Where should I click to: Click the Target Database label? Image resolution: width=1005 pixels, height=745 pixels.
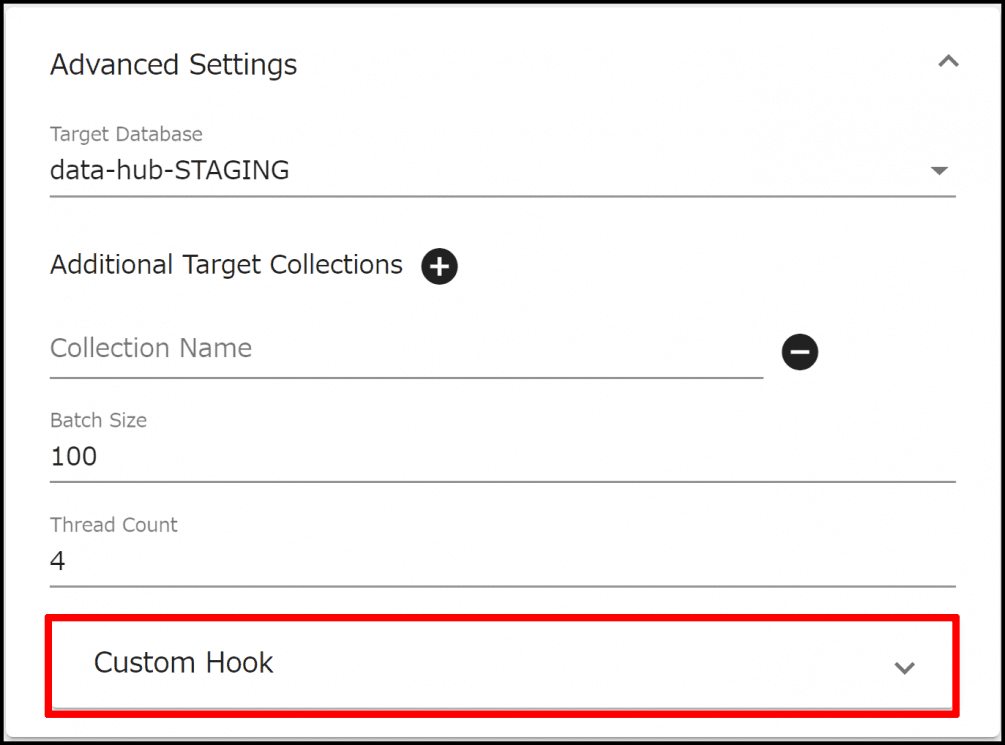126,134
